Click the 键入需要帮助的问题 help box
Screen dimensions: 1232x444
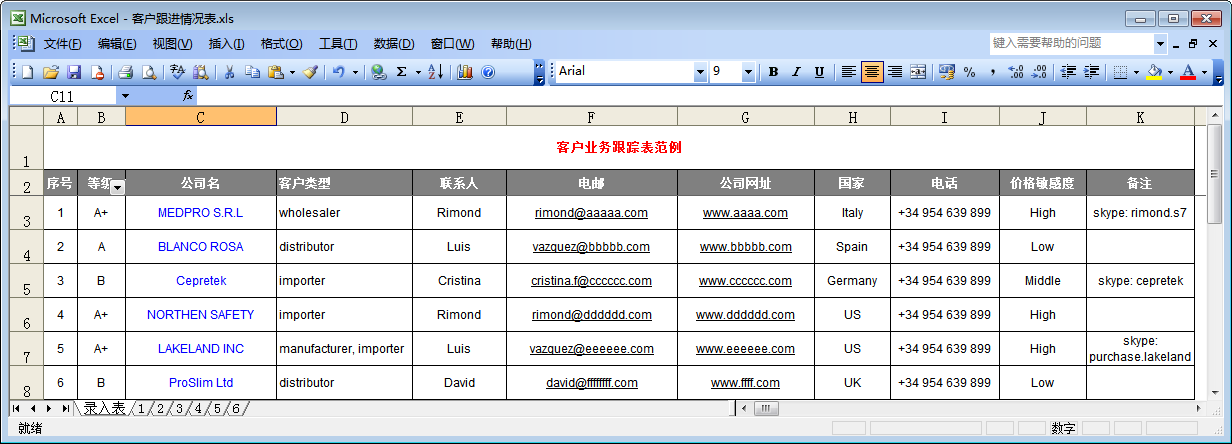pos(1071,43)
